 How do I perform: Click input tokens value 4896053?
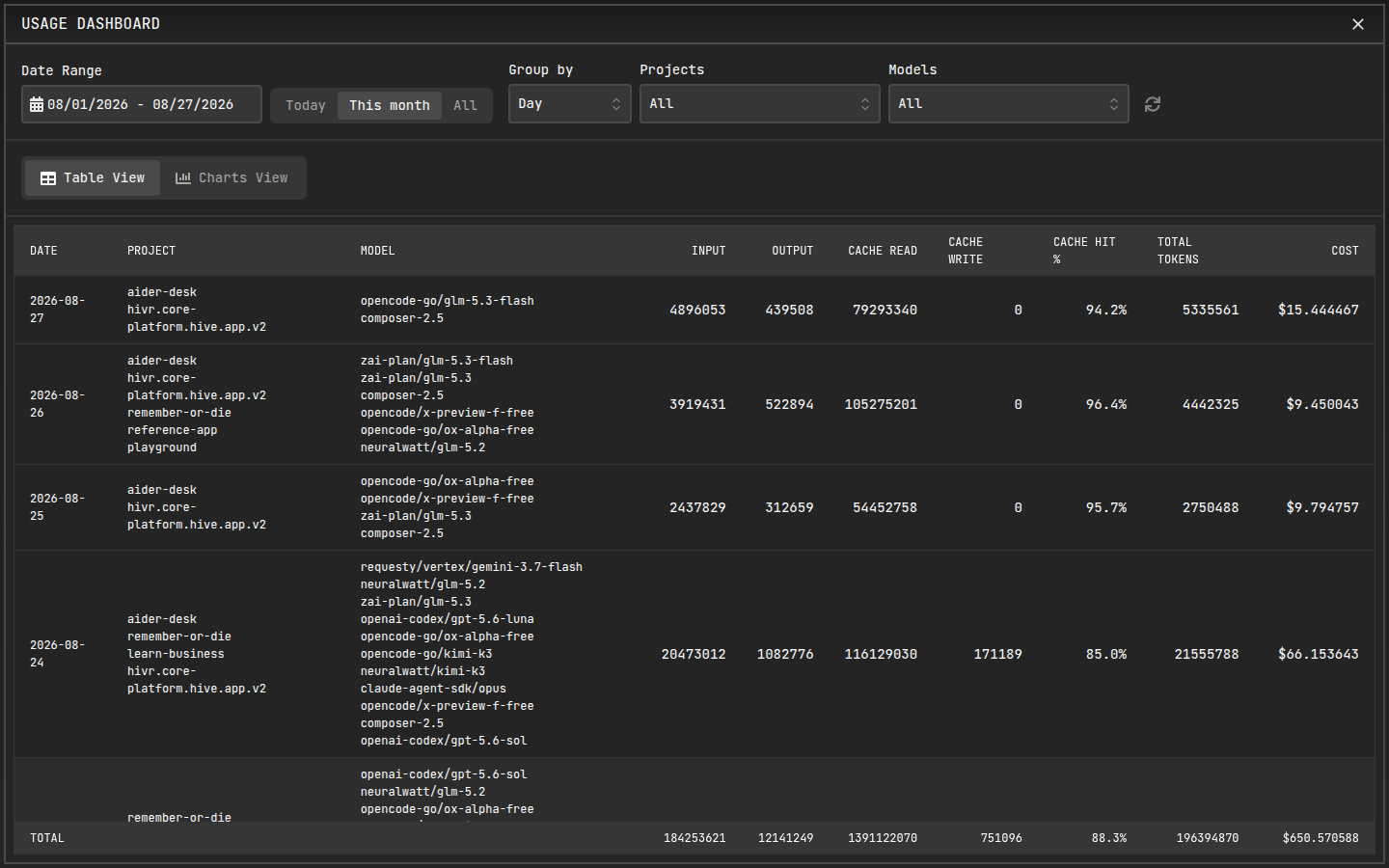coord(697,310)
